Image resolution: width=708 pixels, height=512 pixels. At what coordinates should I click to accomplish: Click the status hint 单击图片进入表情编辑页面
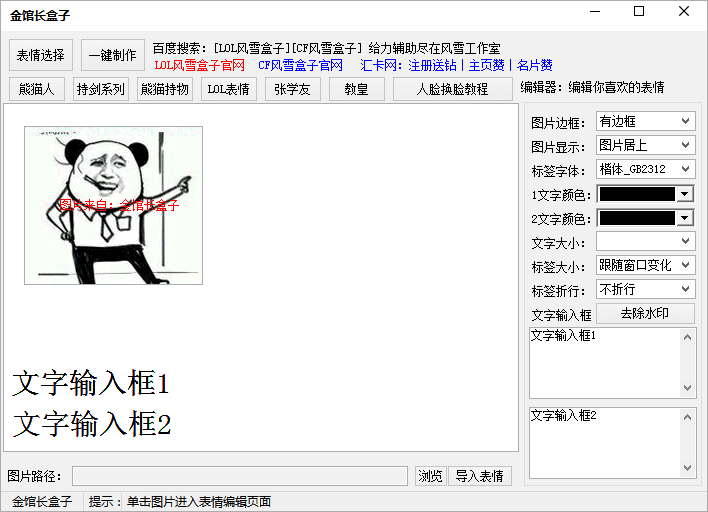pos(199,502)
